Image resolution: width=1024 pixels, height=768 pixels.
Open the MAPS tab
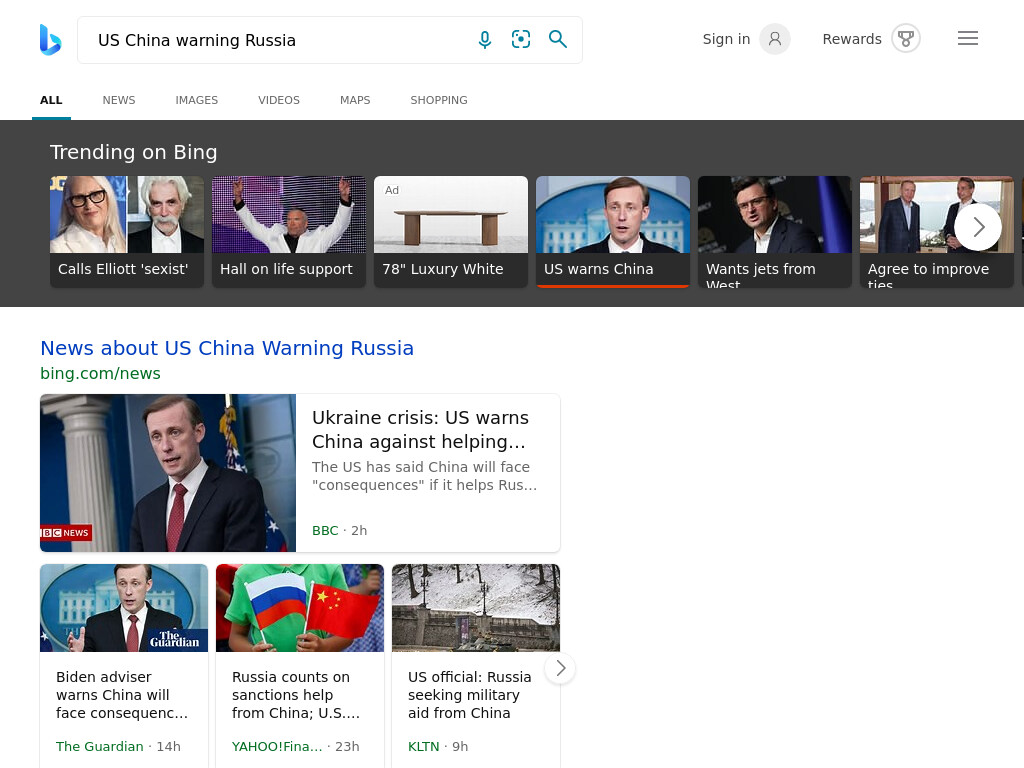pos(355,100)
